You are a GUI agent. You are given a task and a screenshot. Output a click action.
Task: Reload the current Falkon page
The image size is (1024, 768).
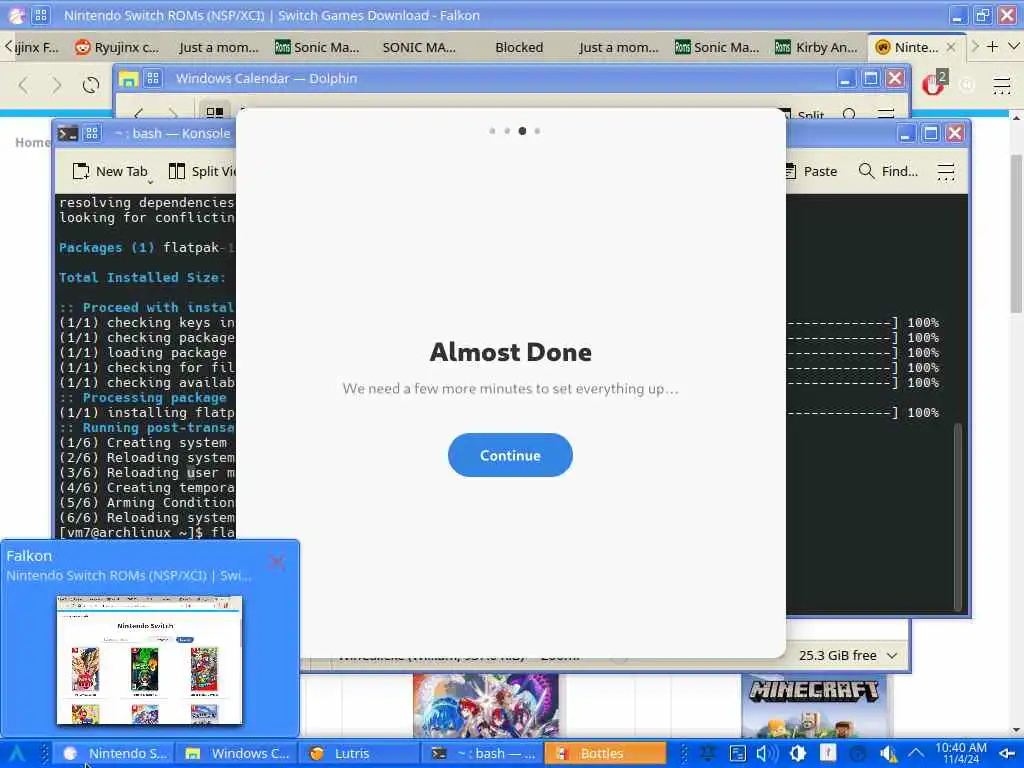[x=91, y=85]
